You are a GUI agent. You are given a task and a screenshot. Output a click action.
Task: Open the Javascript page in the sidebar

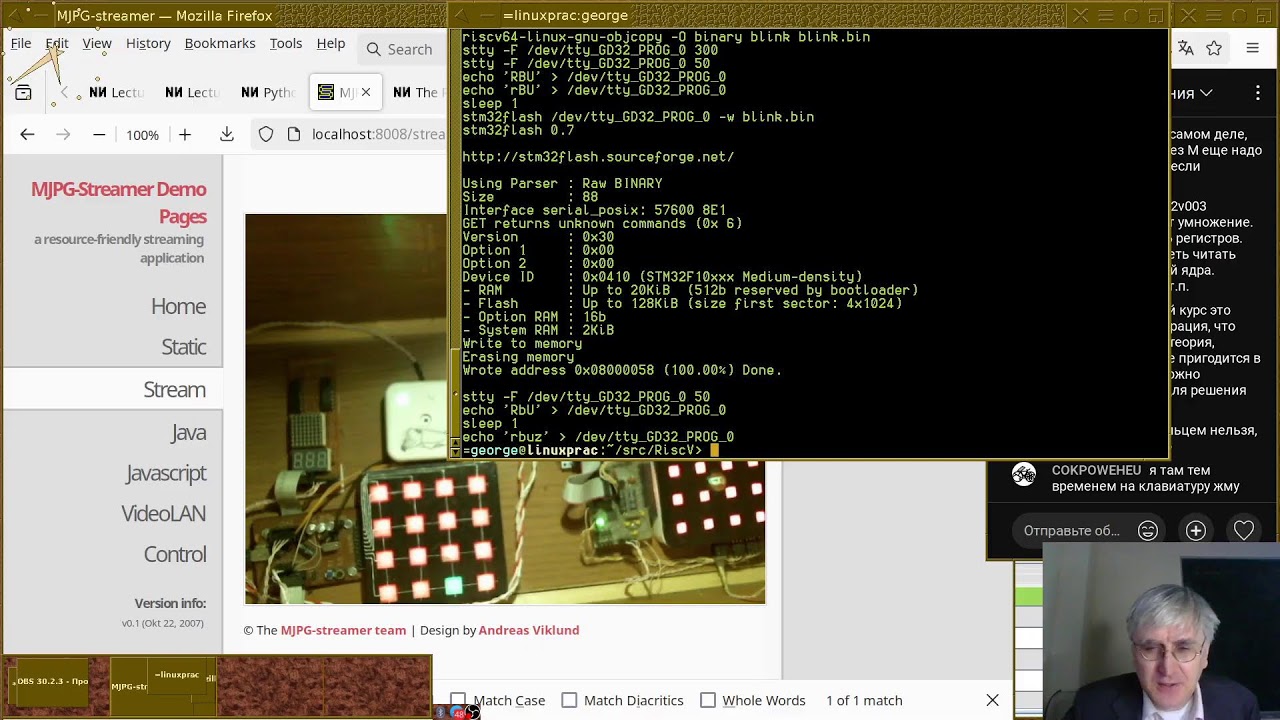click(166, 473)
